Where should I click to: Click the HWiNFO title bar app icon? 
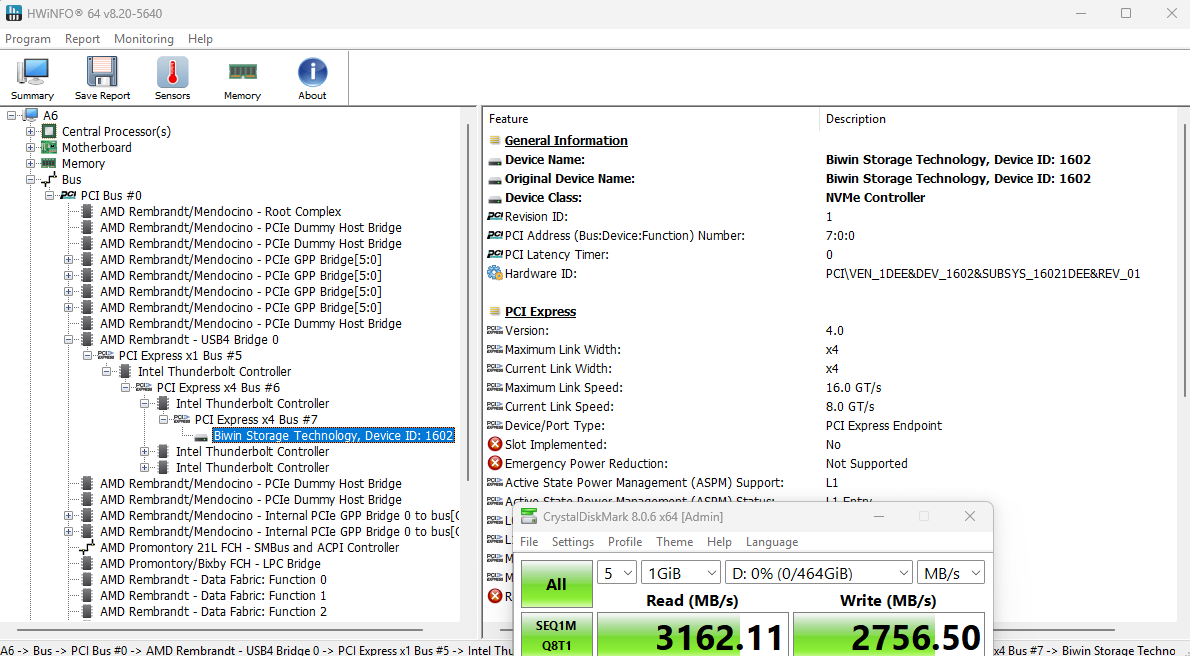(x=13, y=13)
